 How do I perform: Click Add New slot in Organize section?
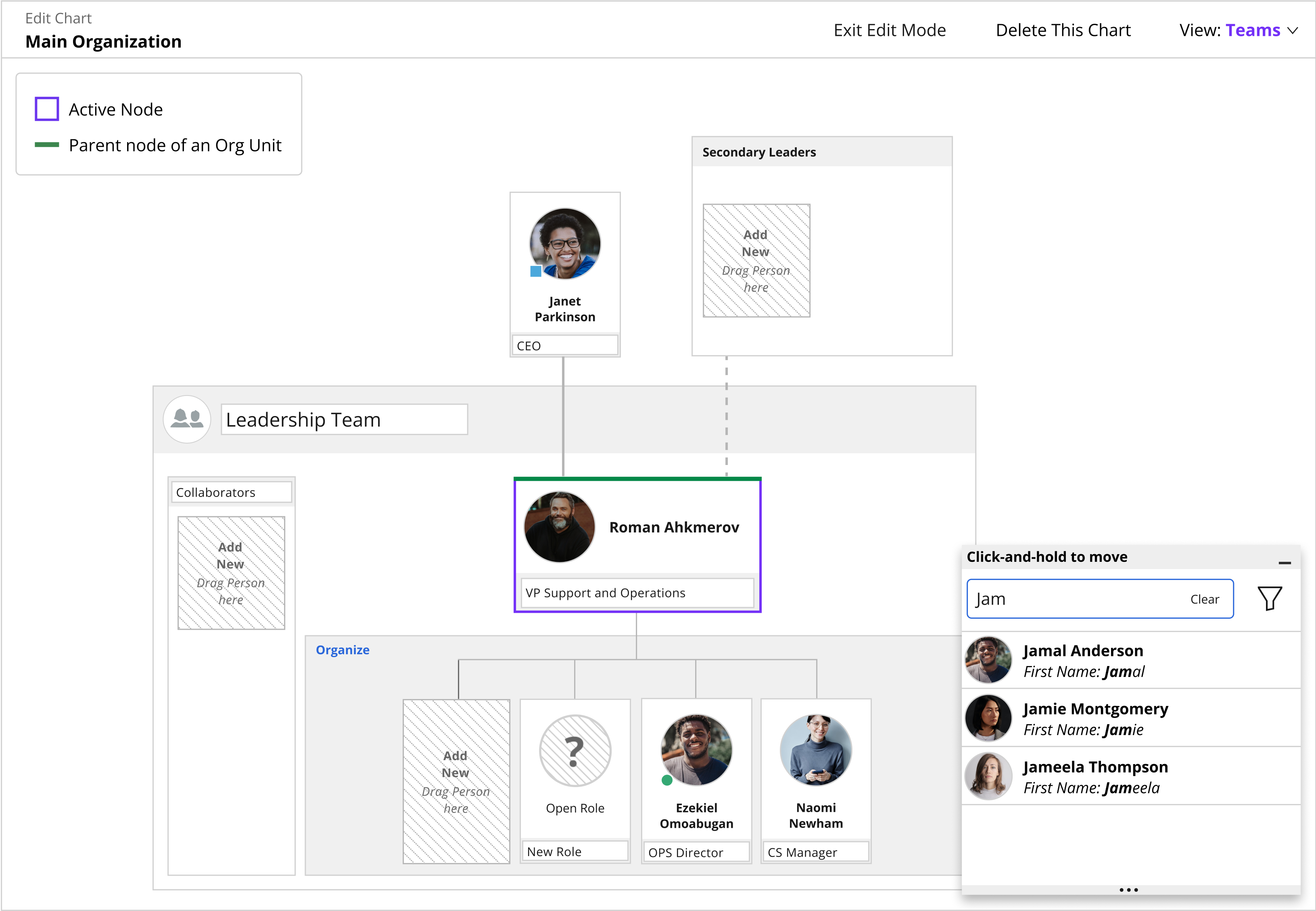456,781
